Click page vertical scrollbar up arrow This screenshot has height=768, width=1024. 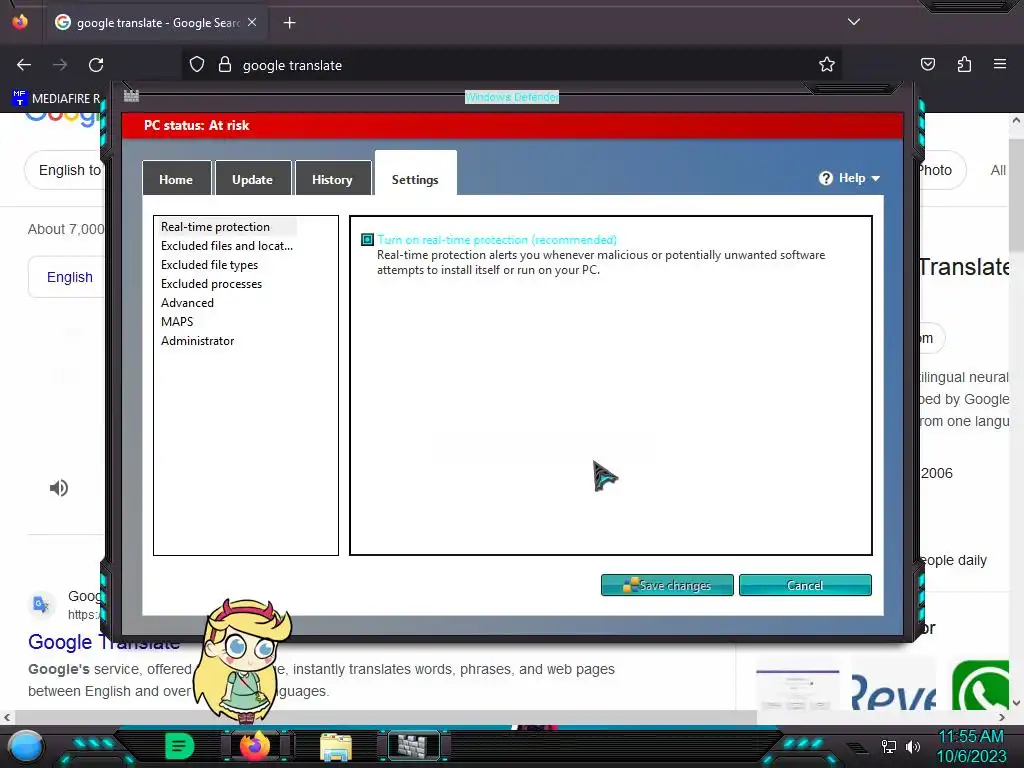[x=1016, y=121]
